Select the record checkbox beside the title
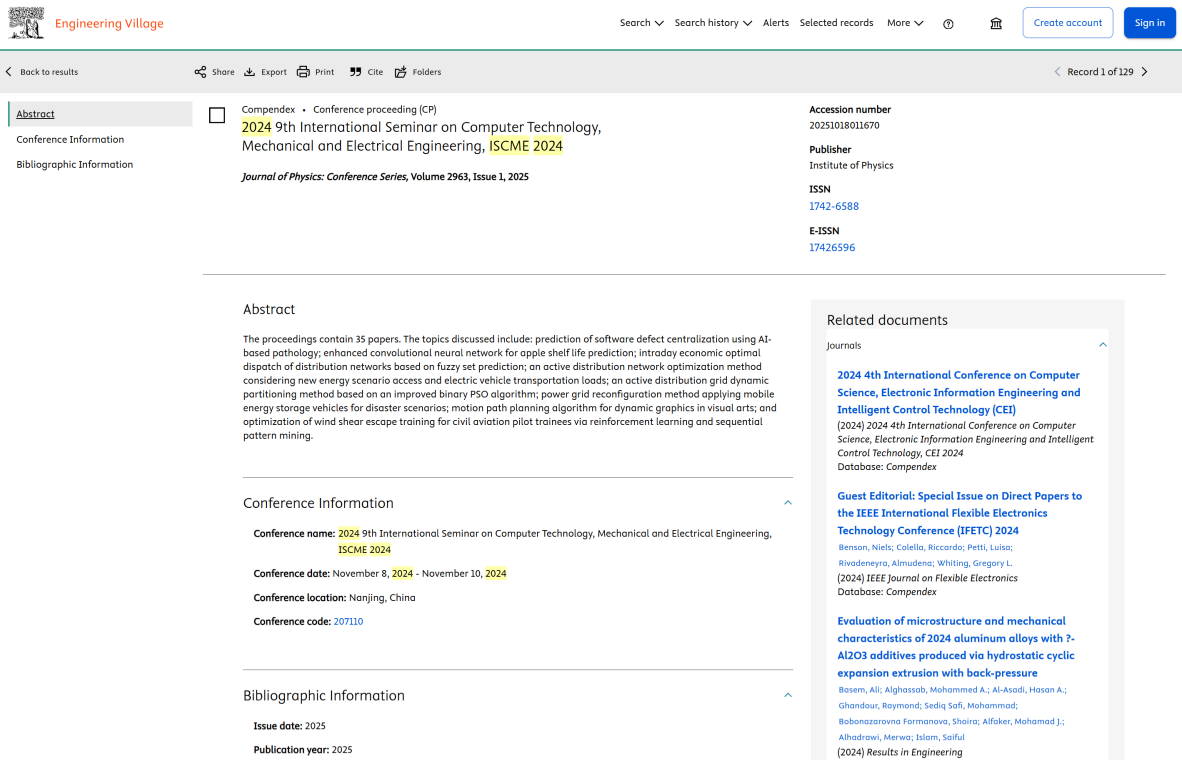Screen dimensions: 1182x760 click(x=217, y=115)
